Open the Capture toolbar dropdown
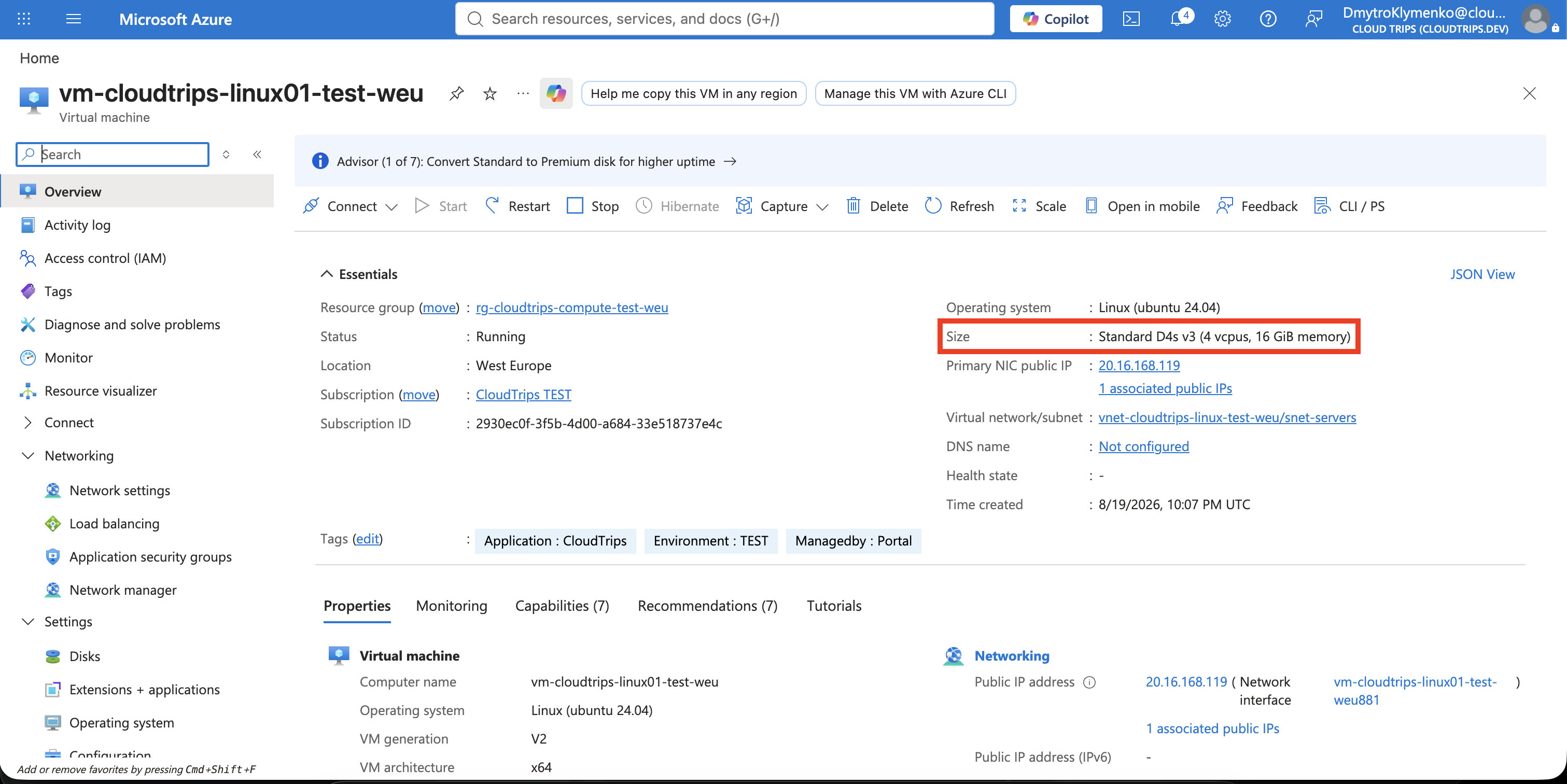Viewport: 1567px width, 784px height. tap(782, 206)
